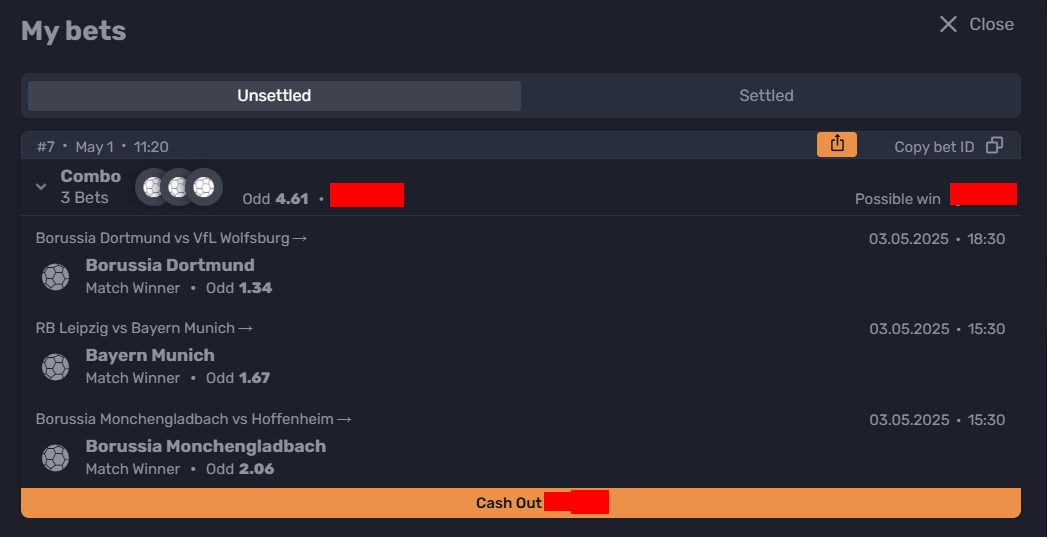Open RB Leipzig vs Bayern Munich match
Image resolution: width=1047 pixels, height=537 pixels.
pos(144,328)
